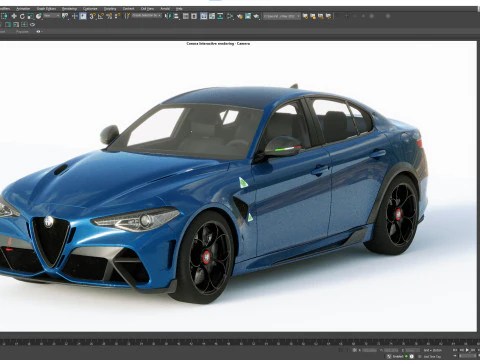
Task: Open the Curve Editor
Action: (x=212, y=16)
